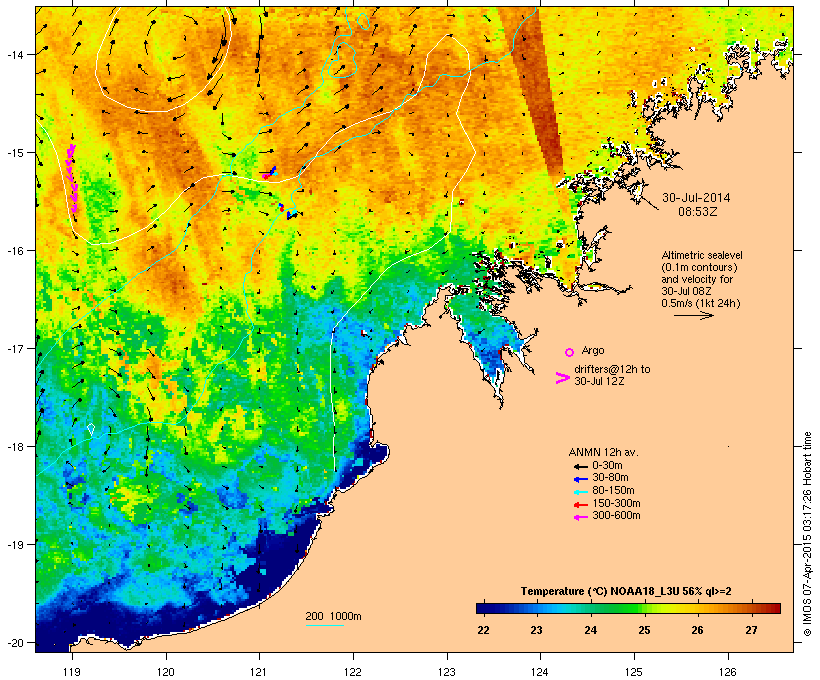Click the 'drifters@12h to' legend label
This screenshot has height=680, width=820.
[612, 369]
